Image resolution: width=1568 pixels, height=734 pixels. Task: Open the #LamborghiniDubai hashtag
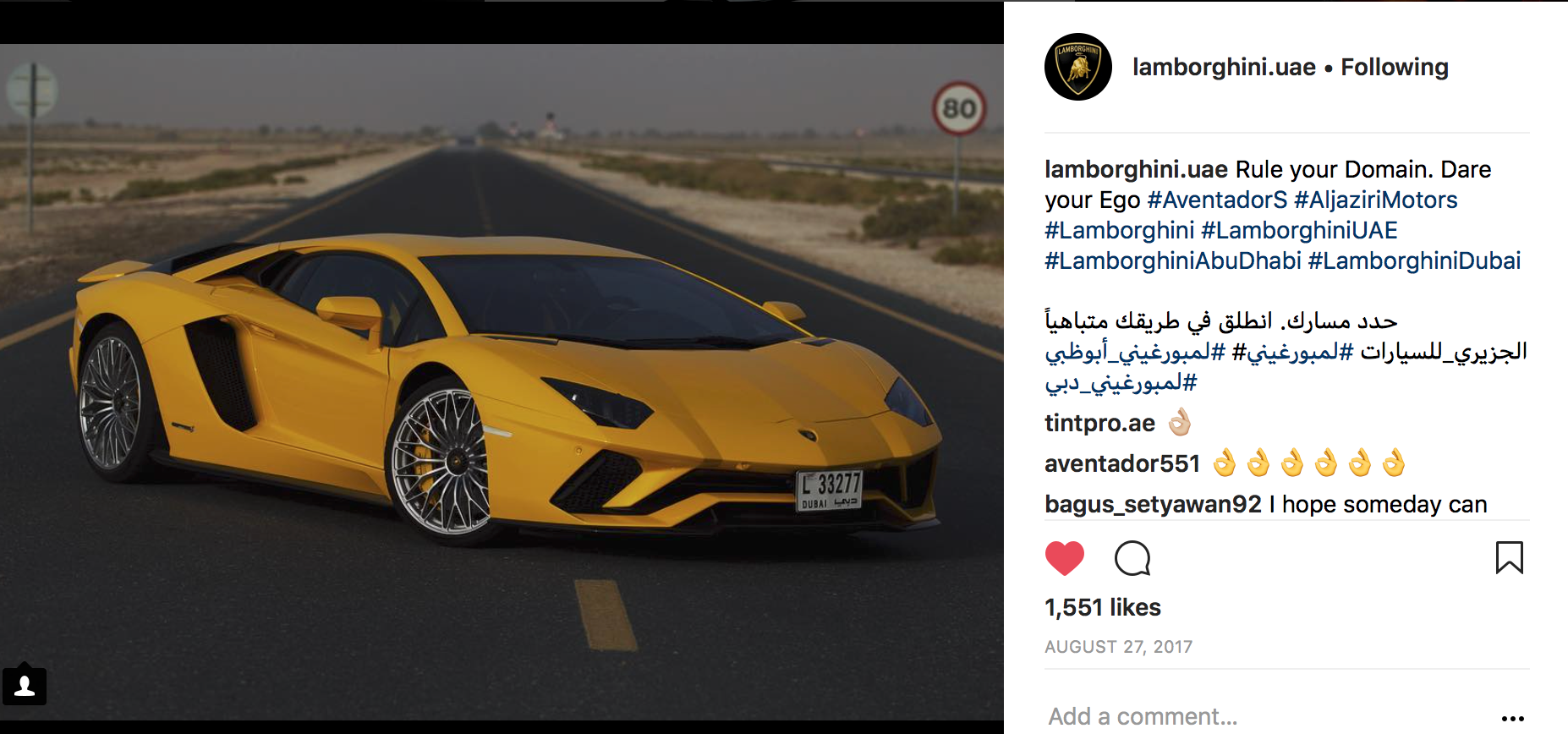coord(1414,260)
